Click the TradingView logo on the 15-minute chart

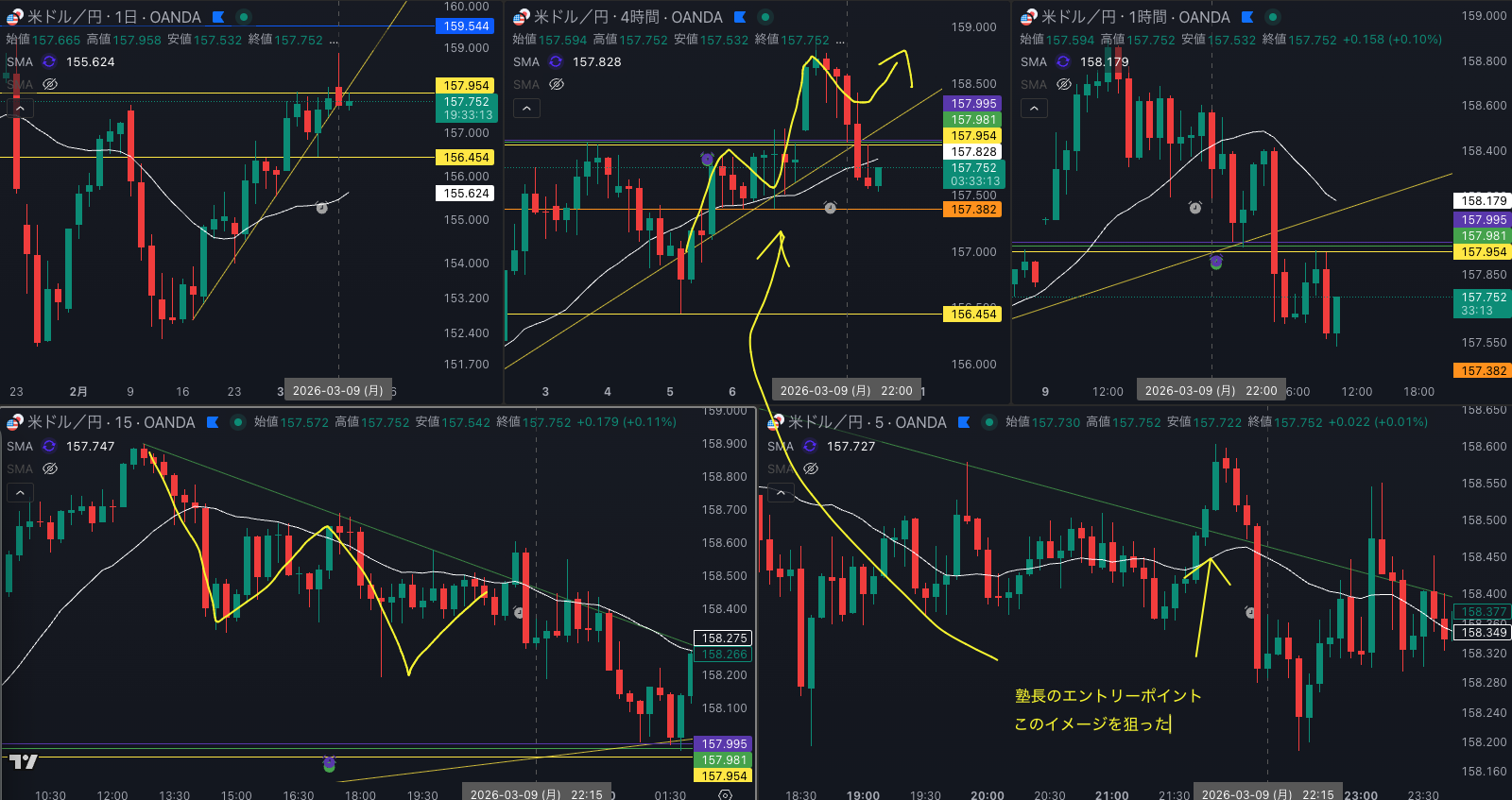tap(24, 761)
